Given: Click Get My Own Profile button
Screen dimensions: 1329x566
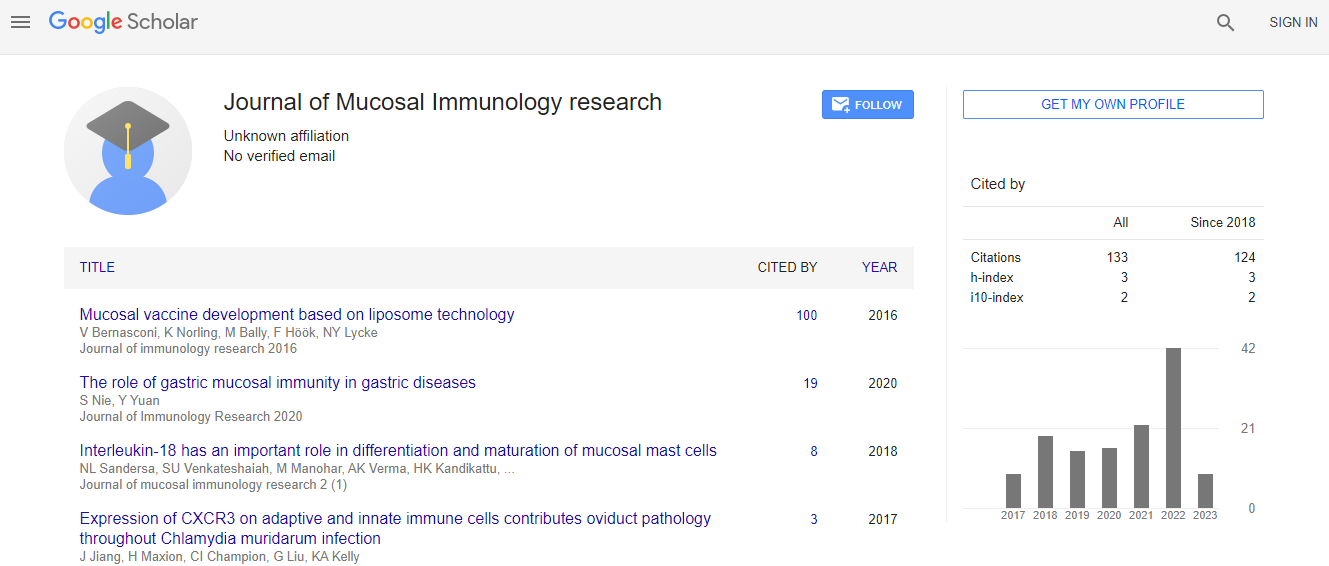Looking at the screenshot, I should coord(1112,104).
